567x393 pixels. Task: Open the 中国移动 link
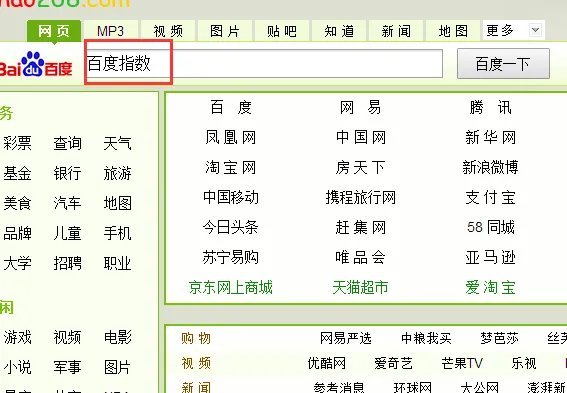[x=231, y=197]
